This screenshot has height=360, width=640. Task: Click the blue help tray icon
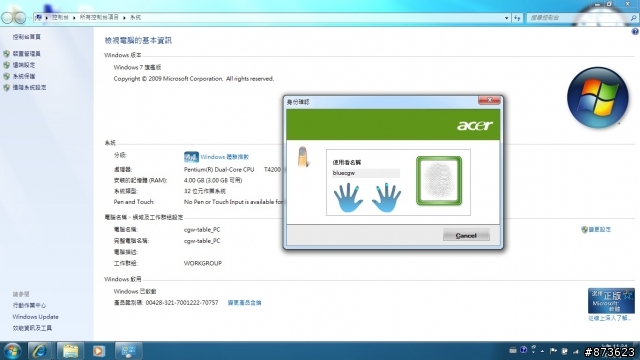pos(523,350)
